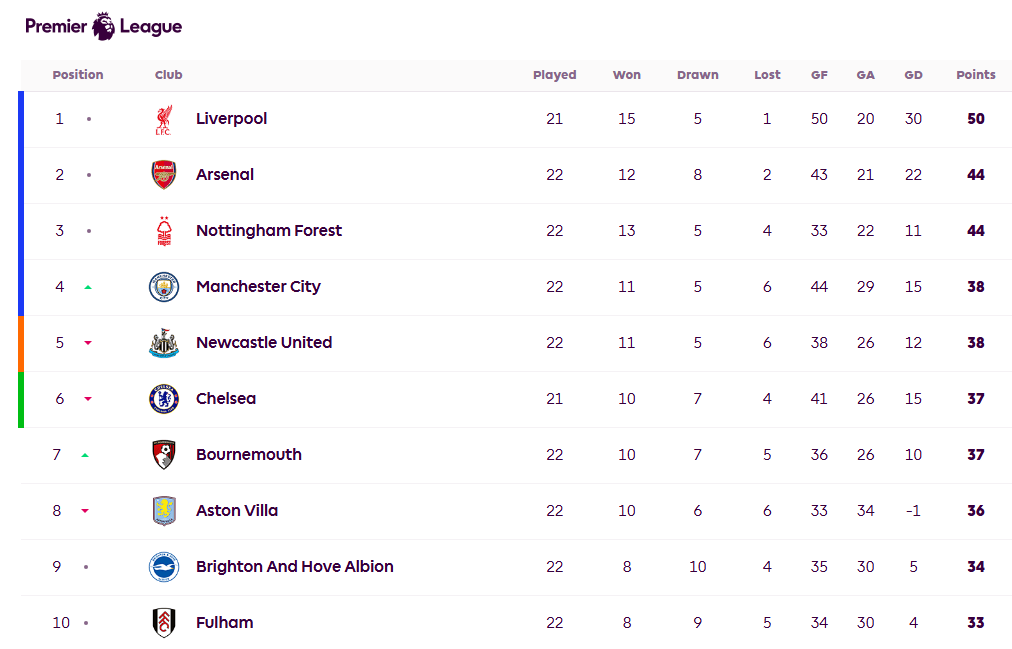Screen dimensions: 1012x649
Task: Click the Brighton And Hove Albion crest
Action: click(163, 567)
